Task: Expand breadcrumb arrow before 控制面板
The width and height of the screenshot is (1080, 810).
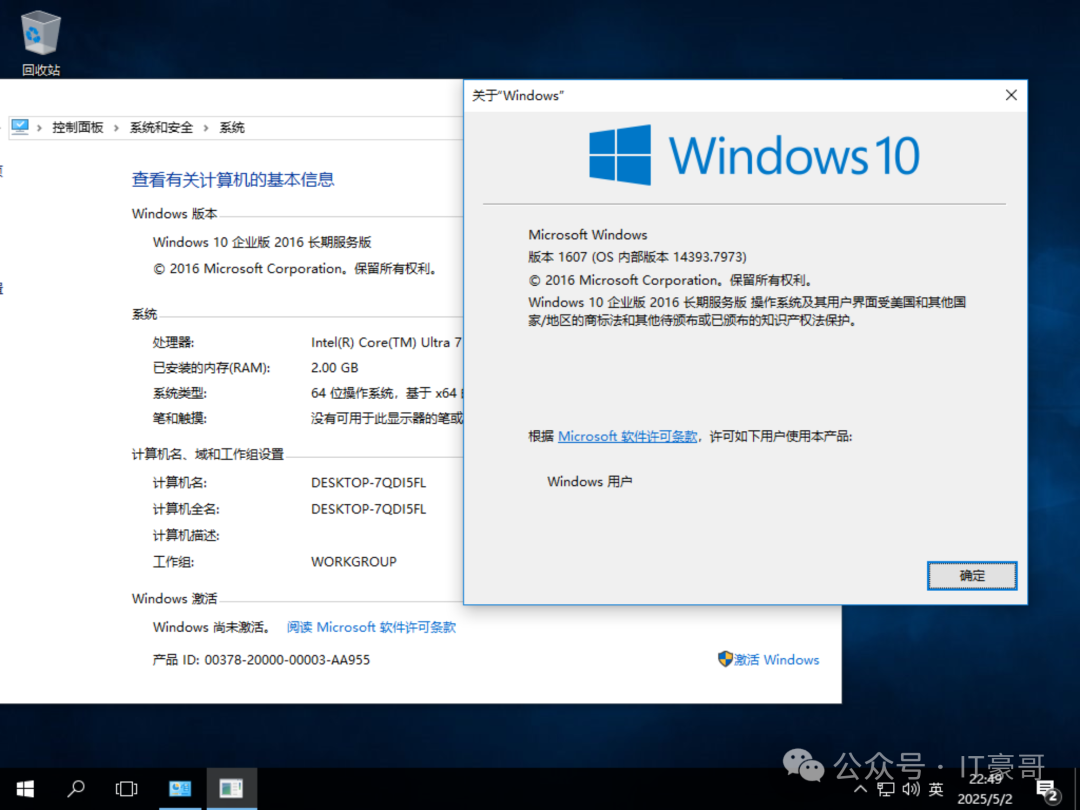Action: (x=39, y=127)
